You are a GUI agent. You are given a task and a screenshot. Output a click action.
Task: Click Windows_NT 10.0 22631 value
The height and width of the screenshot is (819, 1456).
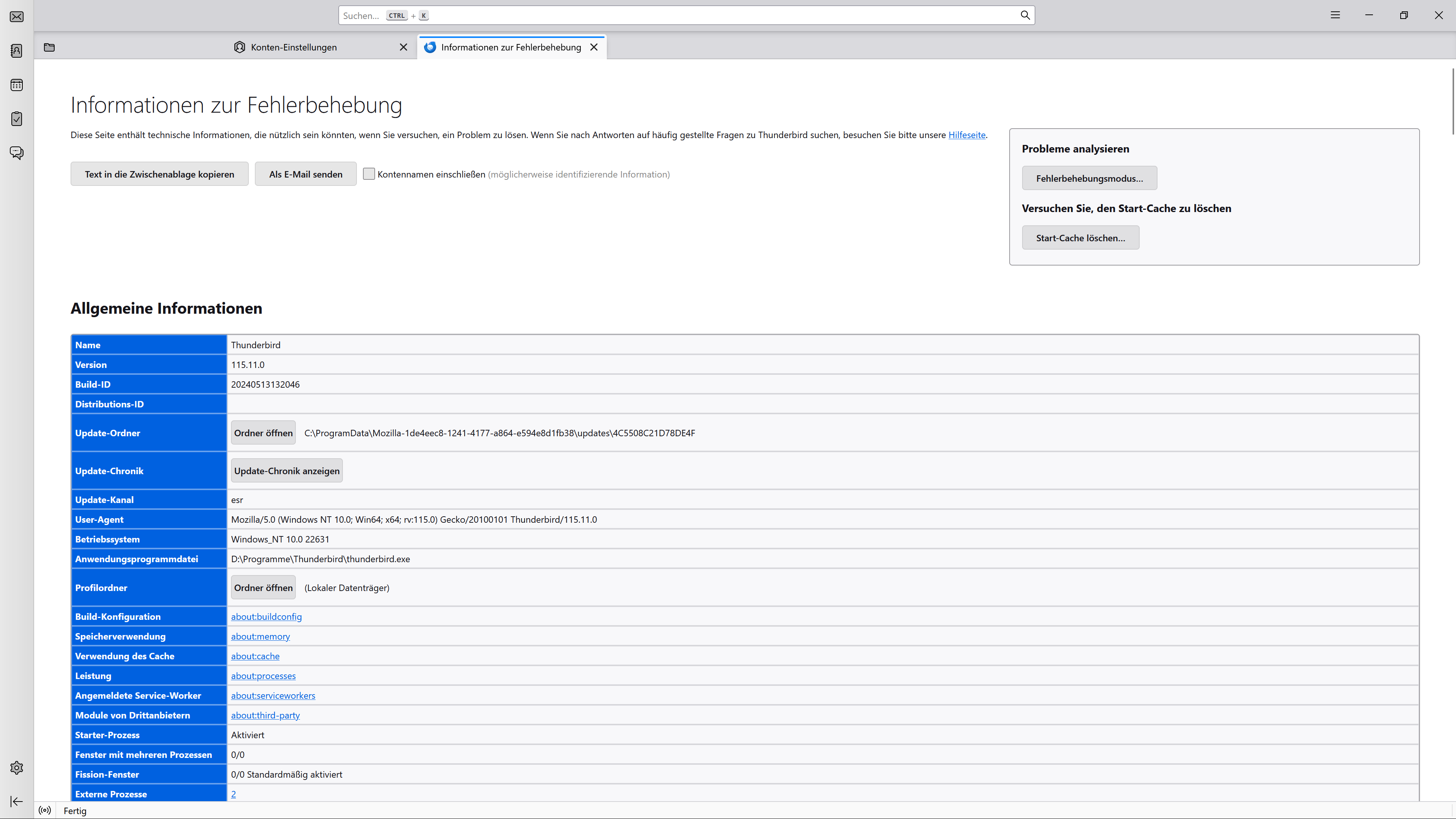click(x=280, y=539)
